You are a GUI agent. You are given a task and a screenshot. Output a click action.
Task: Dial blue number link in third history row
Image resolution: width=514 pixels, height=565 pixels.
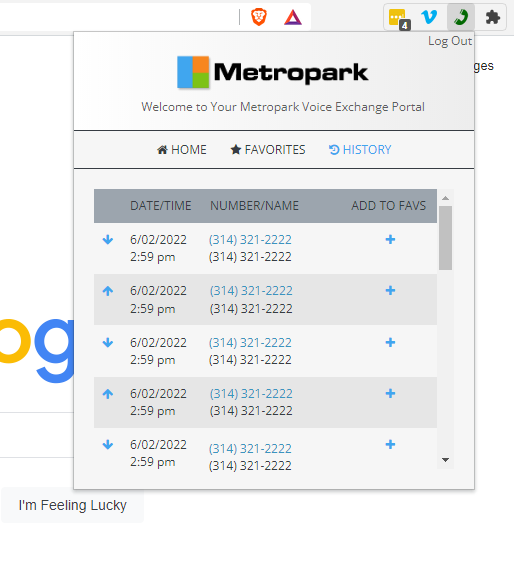click(250, 343)
